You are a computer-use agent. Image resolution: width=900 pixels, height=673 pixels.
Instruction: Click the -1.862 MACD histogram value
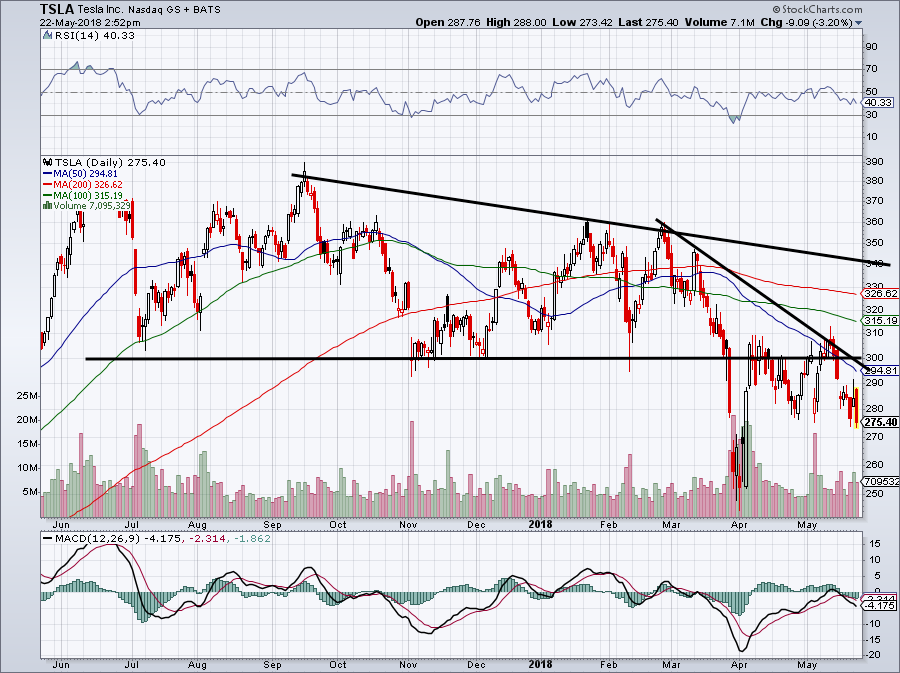pyautogui.click(x=250, y=539)
